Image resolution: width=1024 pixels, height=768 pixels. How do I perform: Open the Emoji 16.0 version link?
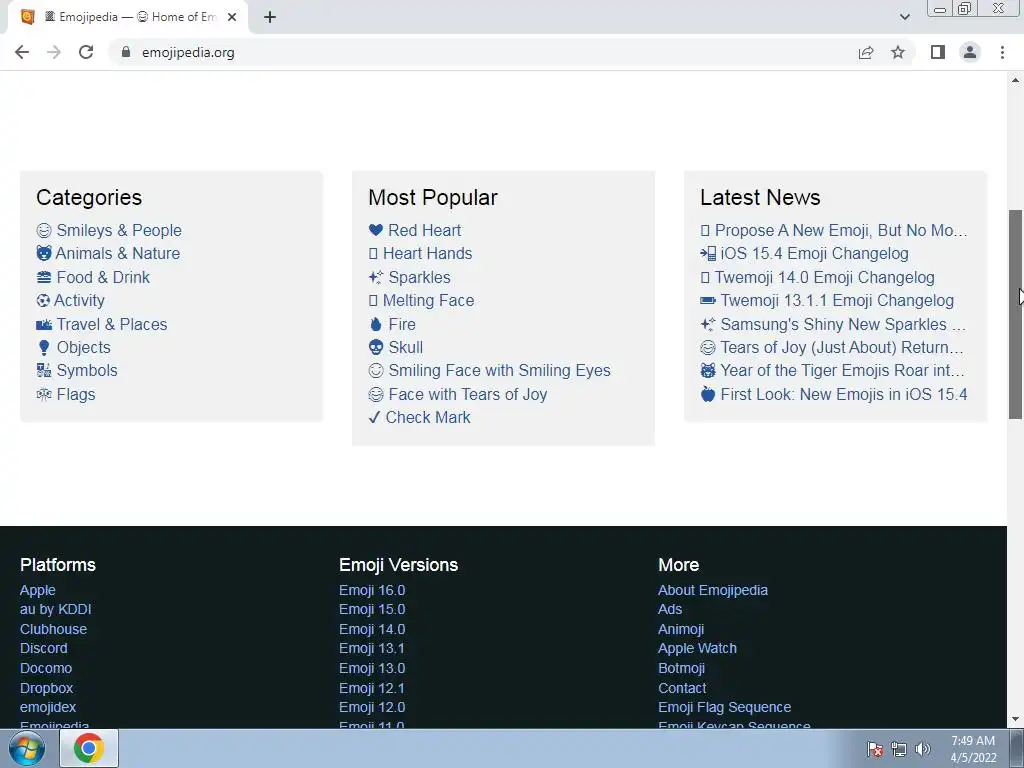click(372, 590)
